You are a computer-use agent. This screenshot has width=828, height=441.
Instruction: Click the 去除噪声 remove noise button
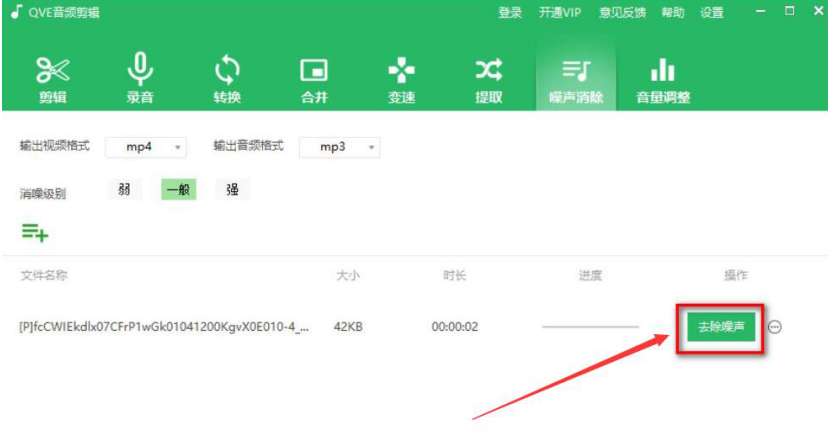coord(721,327)
